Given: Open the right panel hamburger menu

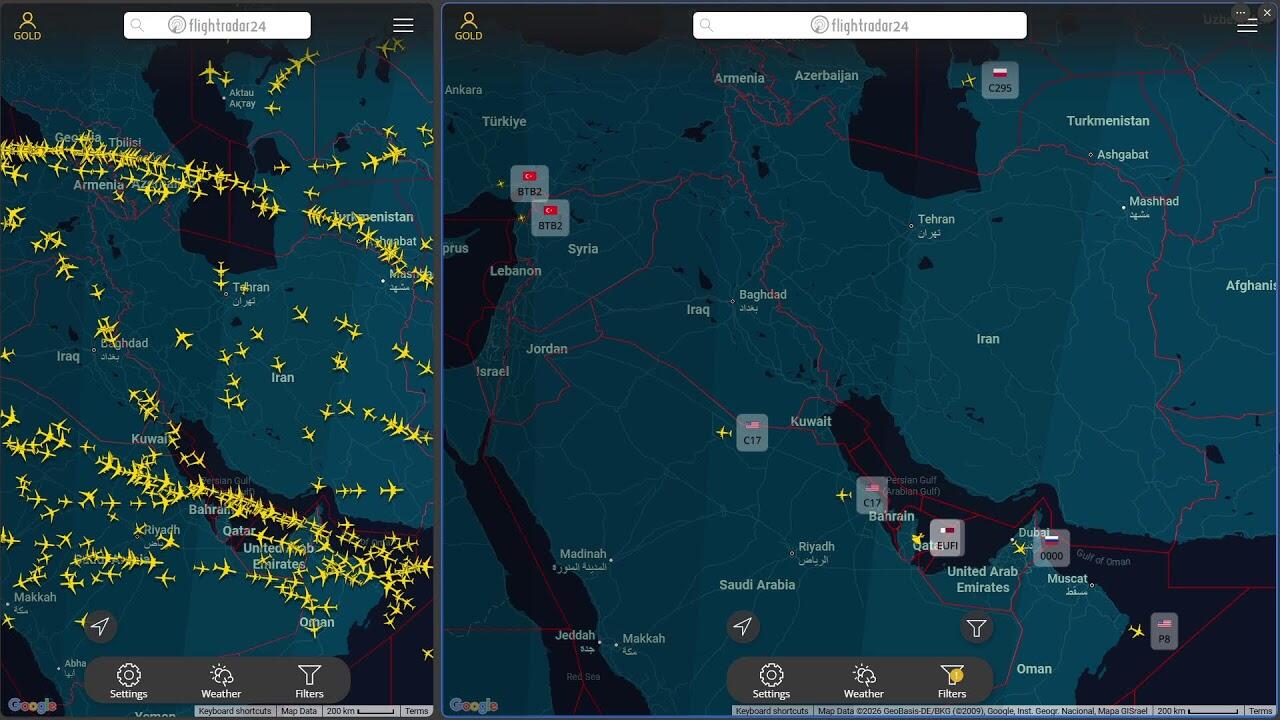Looking at the screenshot, I should [x=1247, y=26].
